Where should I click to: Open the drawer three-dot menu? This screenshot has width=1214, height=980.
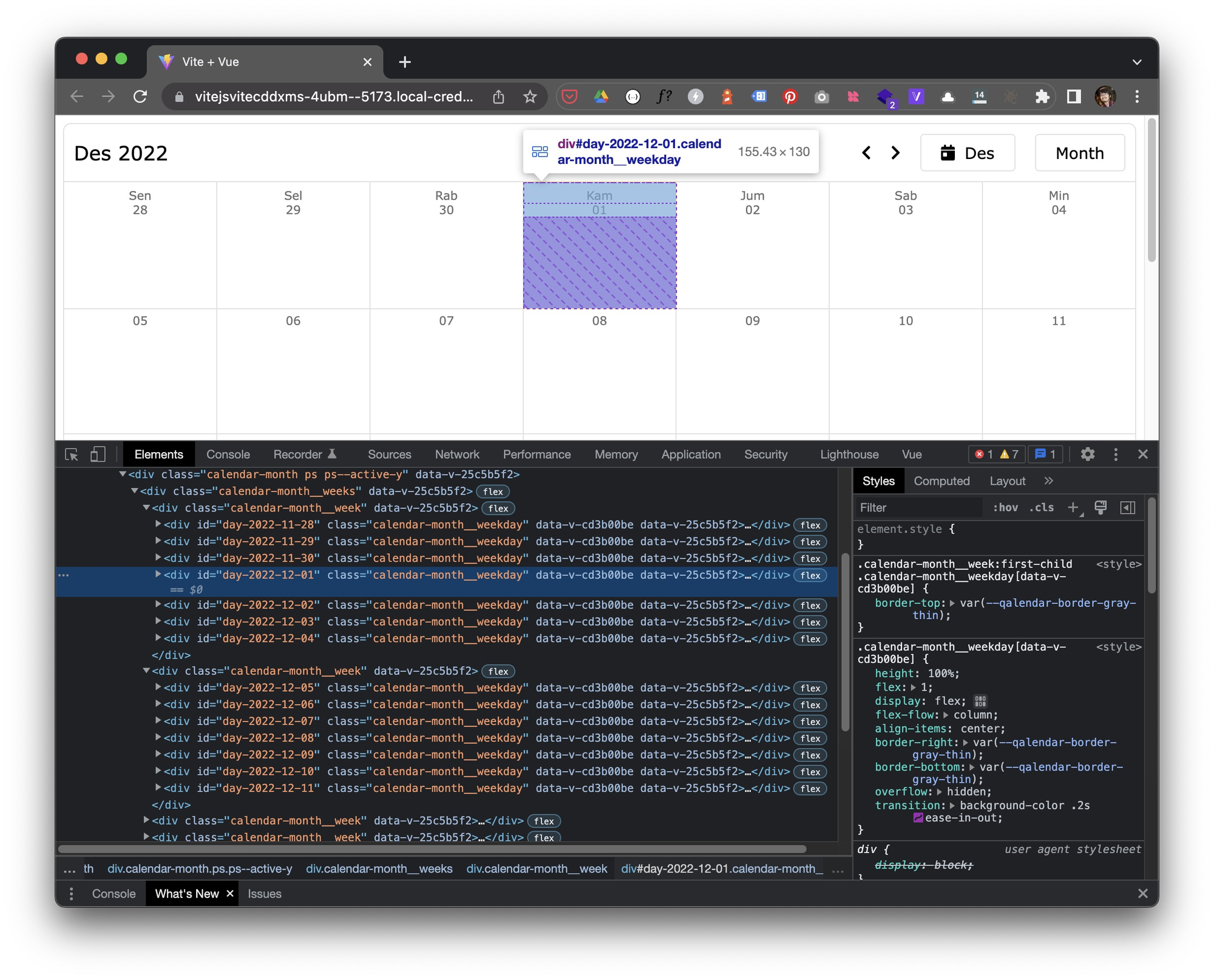71,894
